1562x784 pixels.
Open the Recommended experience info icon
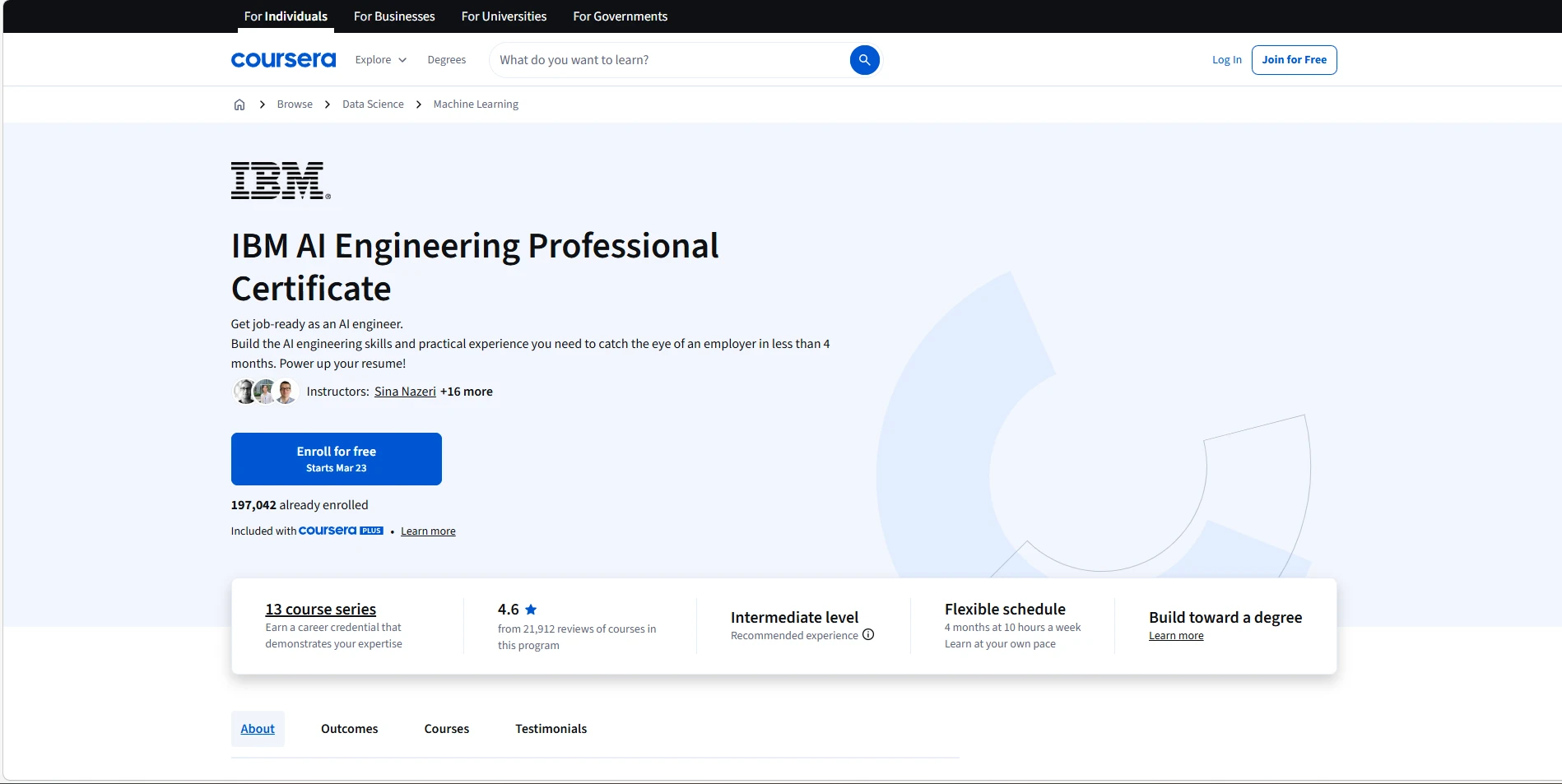tap(868, 634)
